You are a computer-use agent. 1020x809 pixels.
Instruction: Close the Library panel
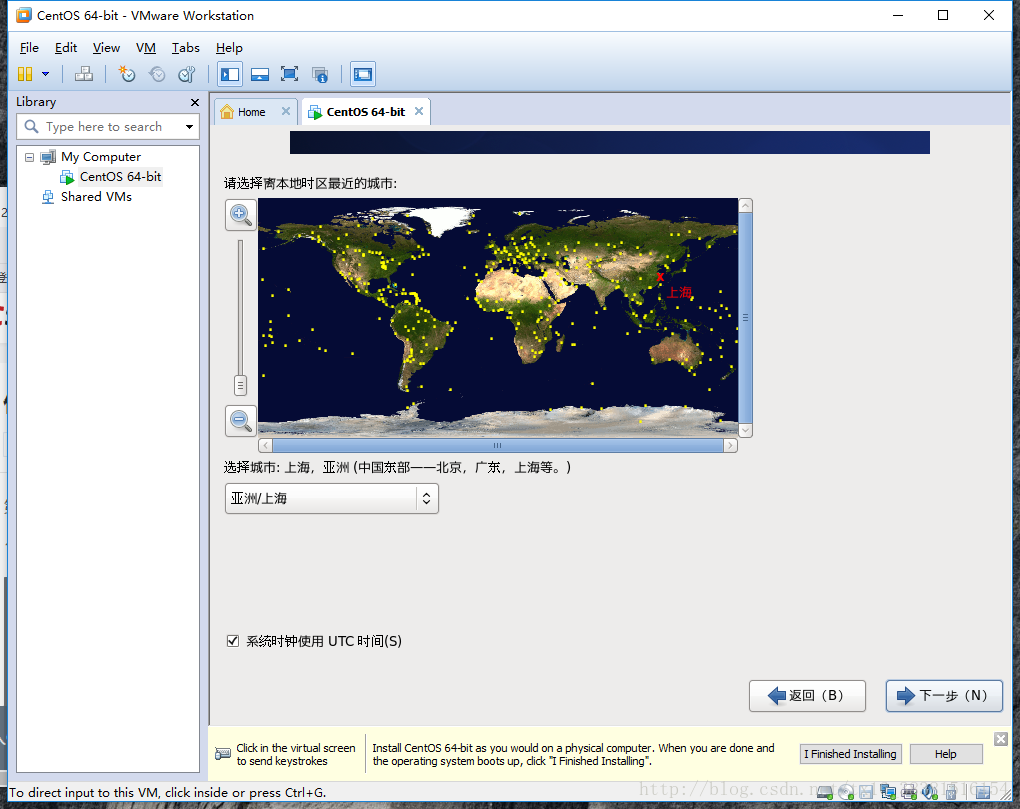pos(195,102)
